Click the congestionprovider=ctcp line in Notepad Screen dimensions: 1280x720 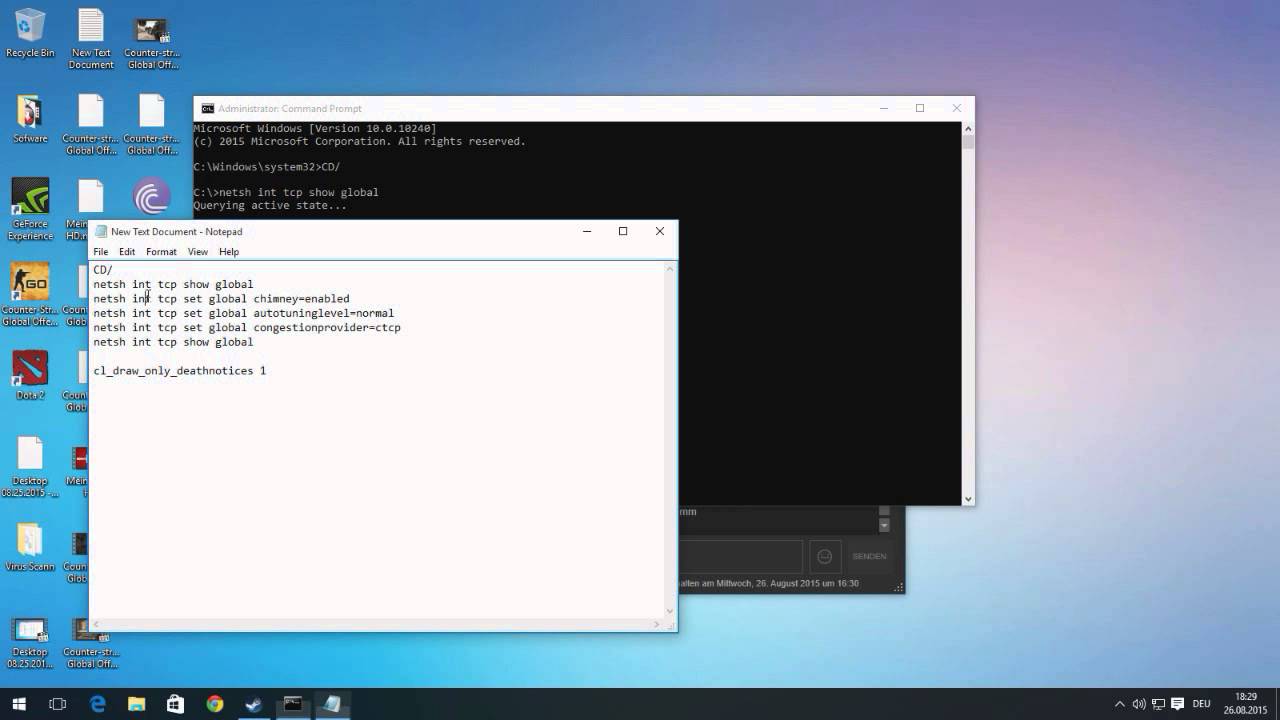247,327
